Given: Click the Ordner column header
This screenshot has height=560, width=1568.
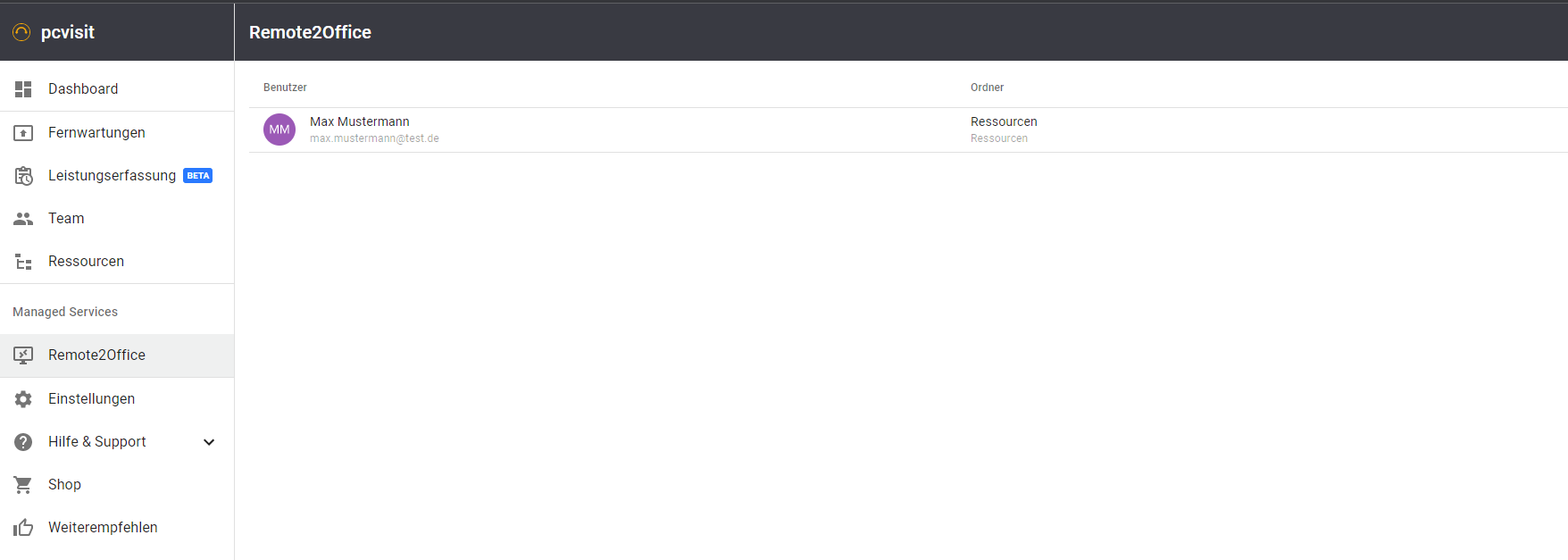Looking at the screenshot, I should (987, 88).
